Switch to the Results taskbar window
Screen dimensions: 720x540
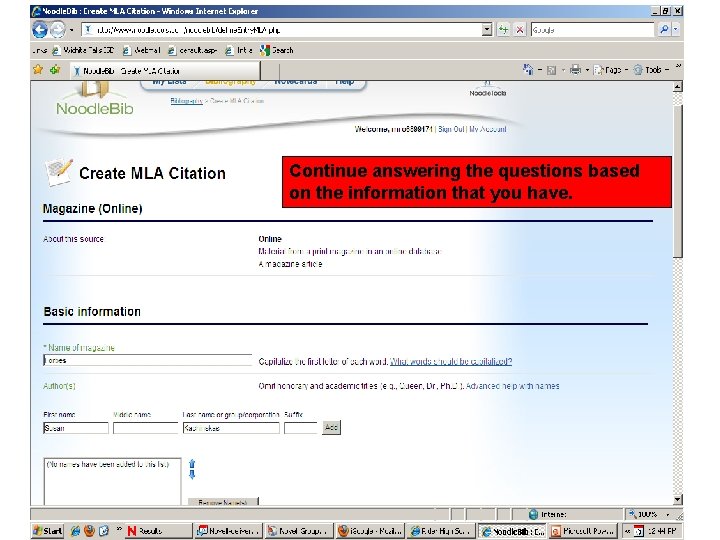[158, 531]
